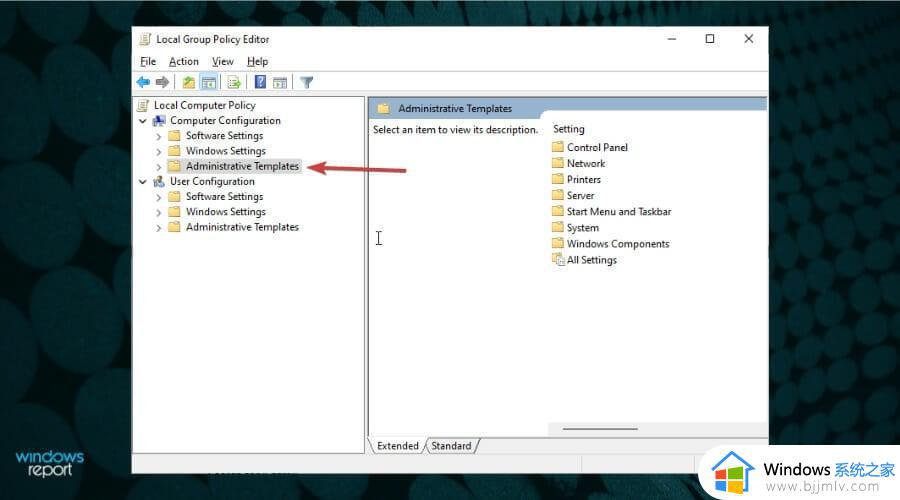Screen dimensions: 900x500
Task: Select the Windows Components label
Action: 618,244
